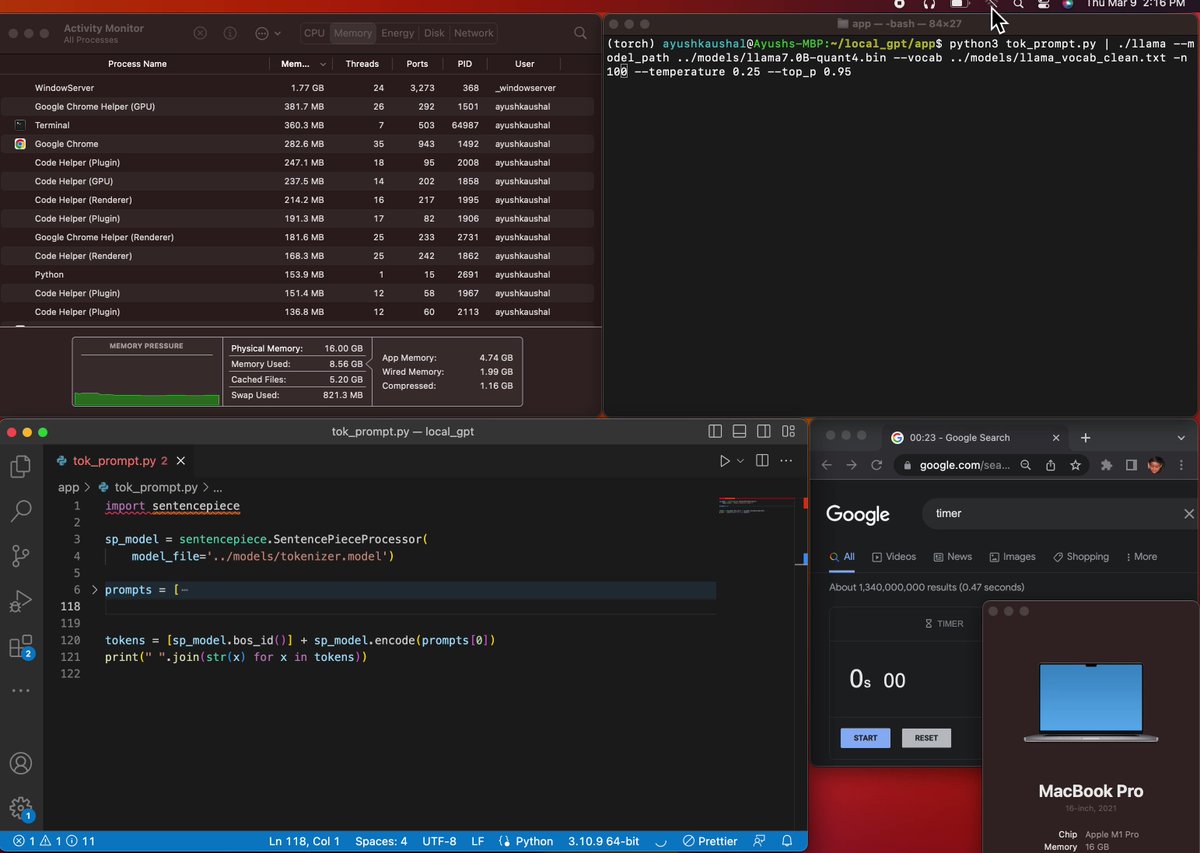Open Activity Monitor's ellipsis action dropdown
The image size is (1200, 853).
(x=267, y=33)
